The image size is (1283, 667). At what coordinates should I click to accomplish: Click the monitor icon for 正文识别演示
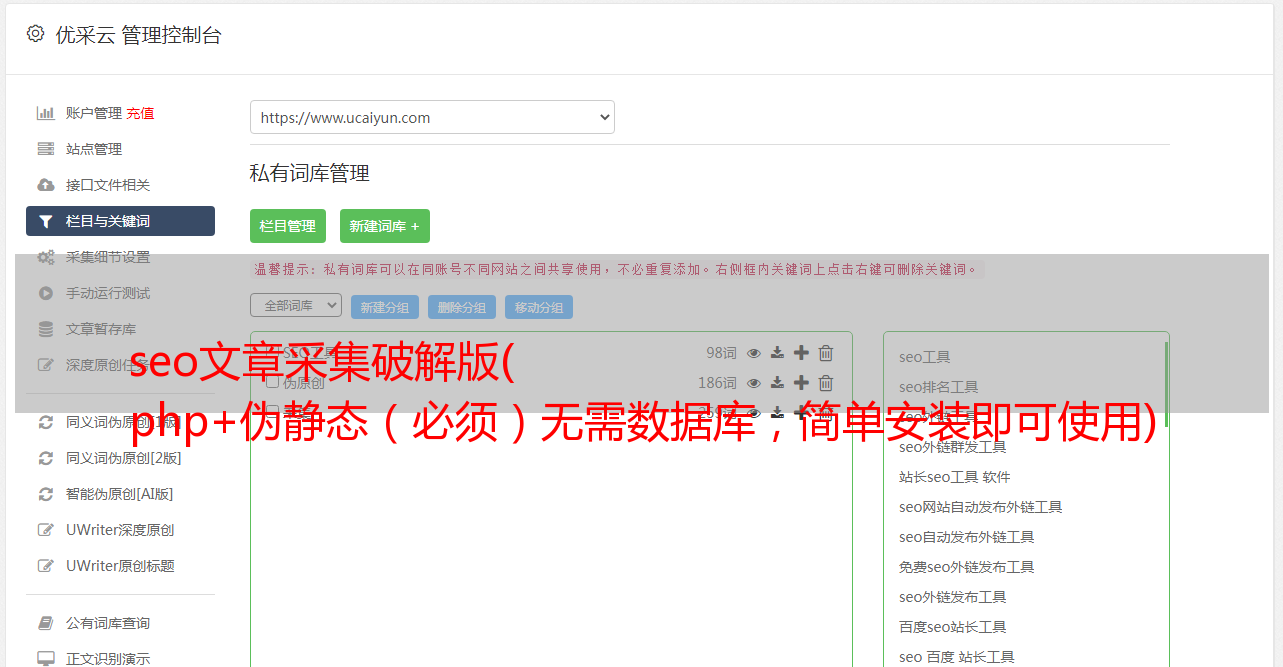point(45,659)
